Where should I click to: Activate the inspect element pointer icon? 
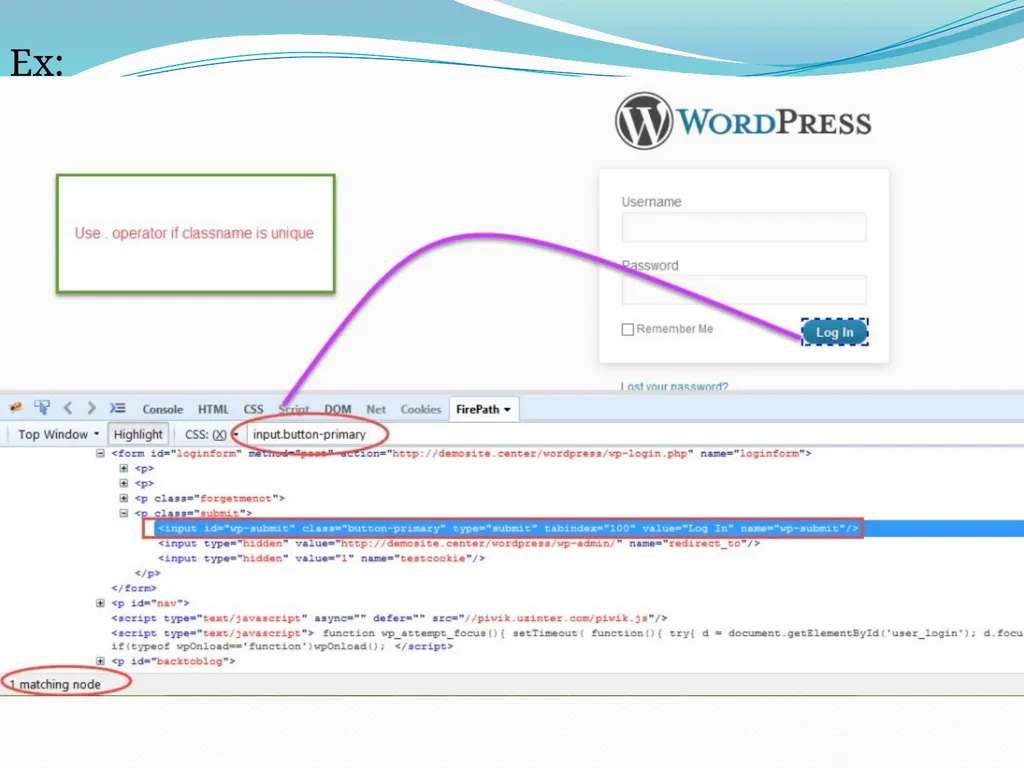click(x=42, y=408)
